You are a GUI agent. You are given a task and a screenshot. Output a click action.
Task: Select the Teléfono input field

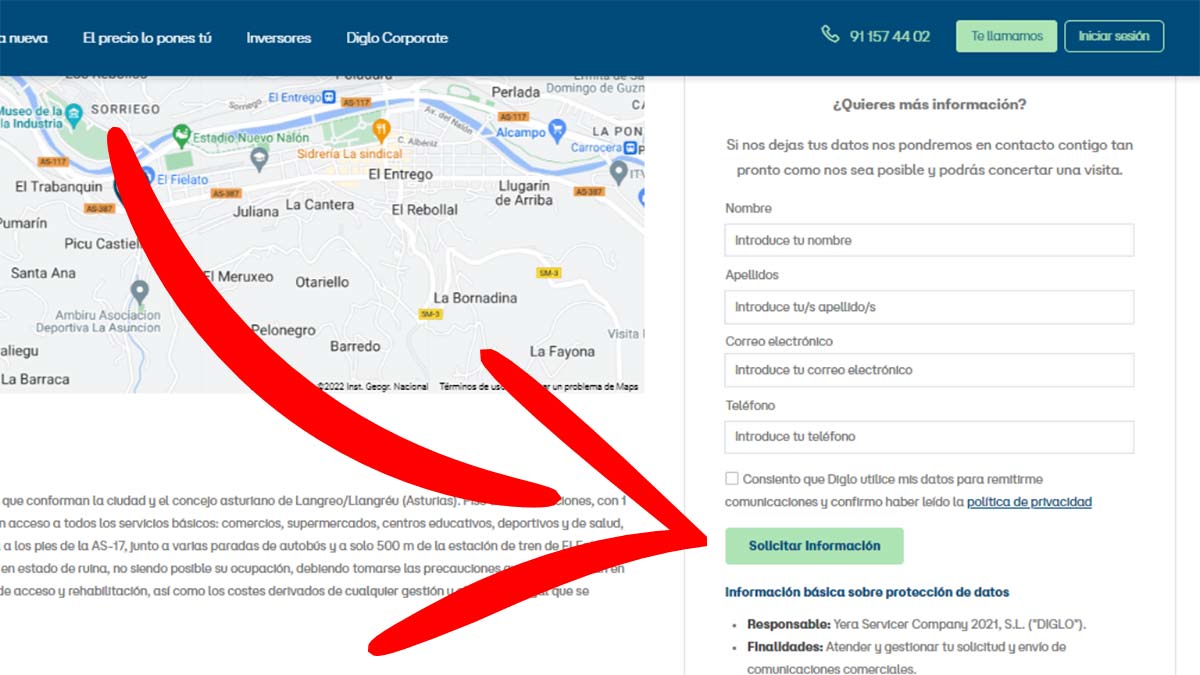pos(929,437)
